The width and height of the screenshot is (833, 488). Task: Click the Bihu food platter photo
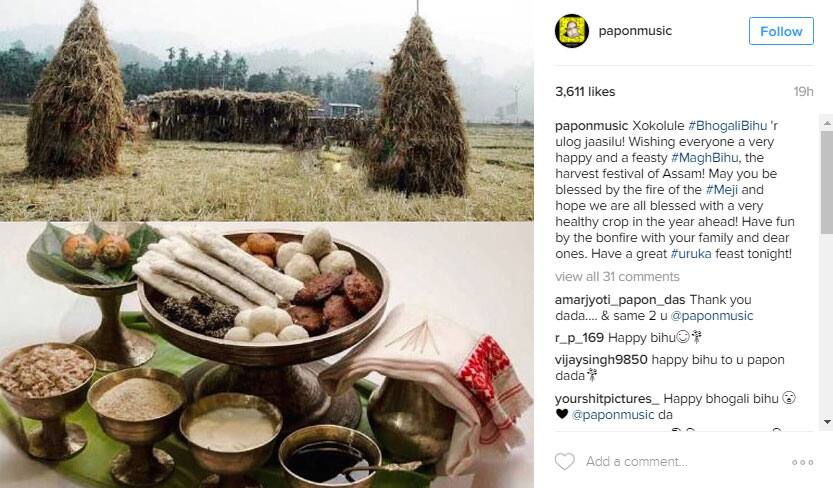pyautogui.click(x=267, y=354)
